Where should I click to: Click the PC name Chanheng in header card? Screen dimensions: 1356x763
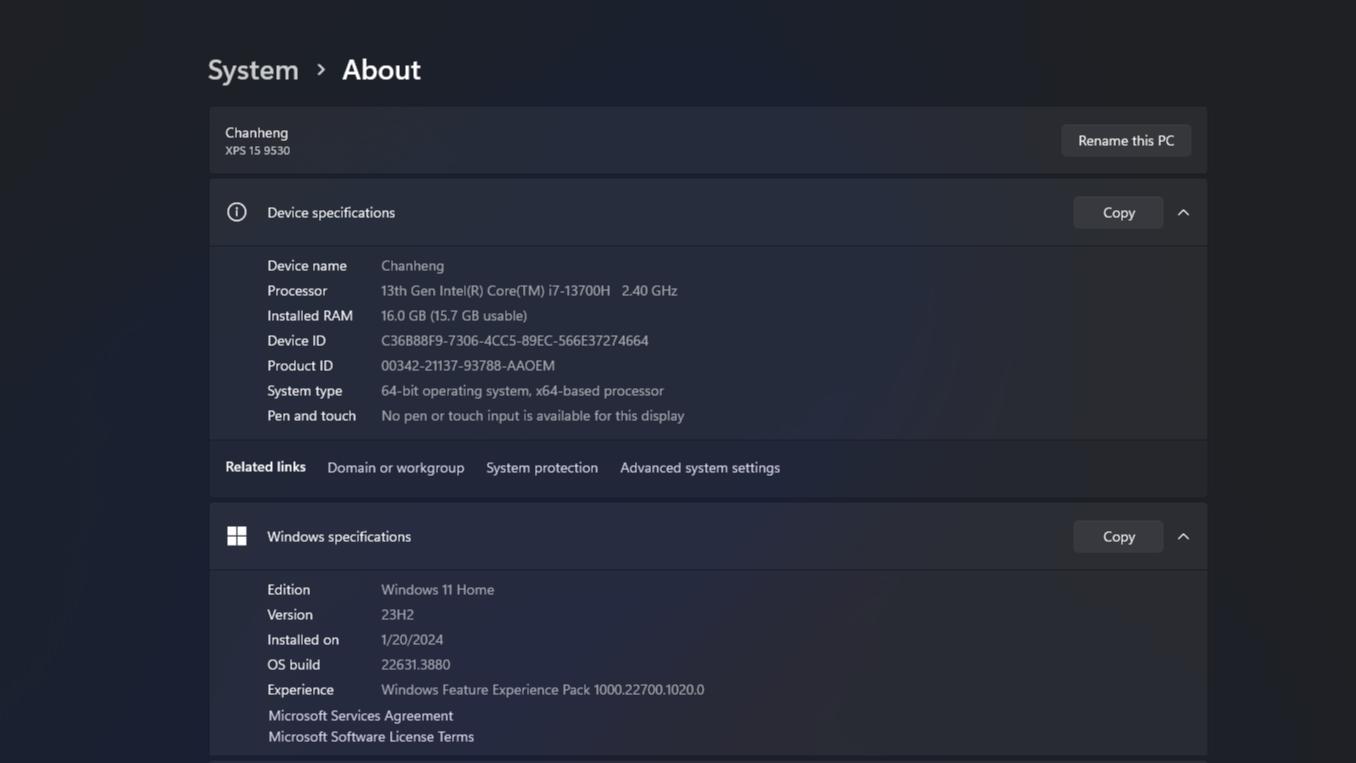point(256,132)
